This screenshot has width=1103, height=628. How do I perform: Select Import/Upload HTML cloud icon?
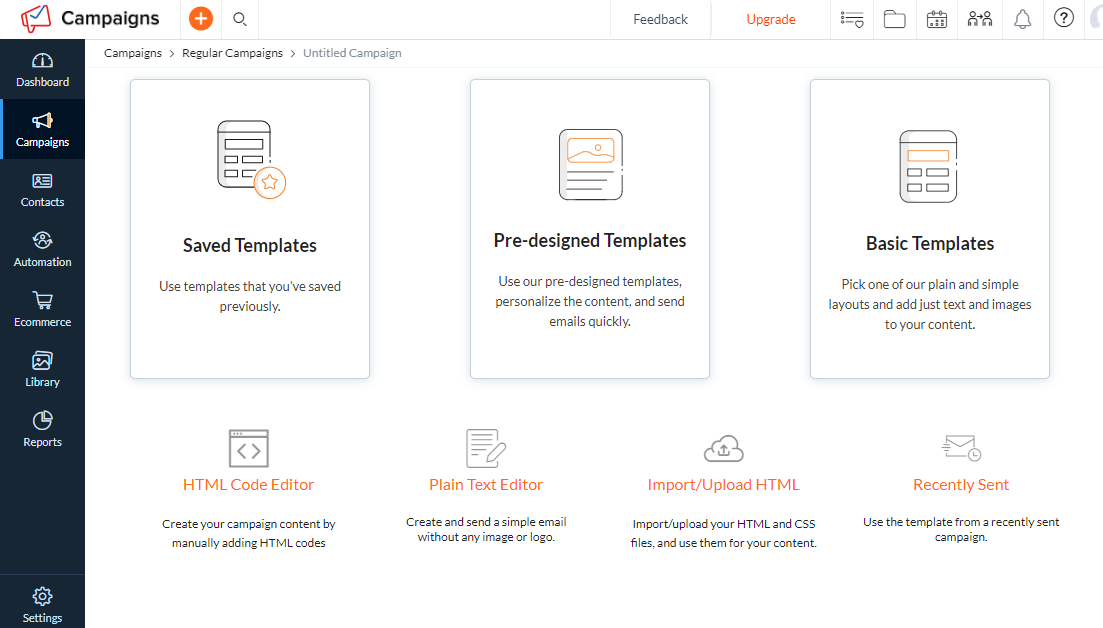click(723, 448)
